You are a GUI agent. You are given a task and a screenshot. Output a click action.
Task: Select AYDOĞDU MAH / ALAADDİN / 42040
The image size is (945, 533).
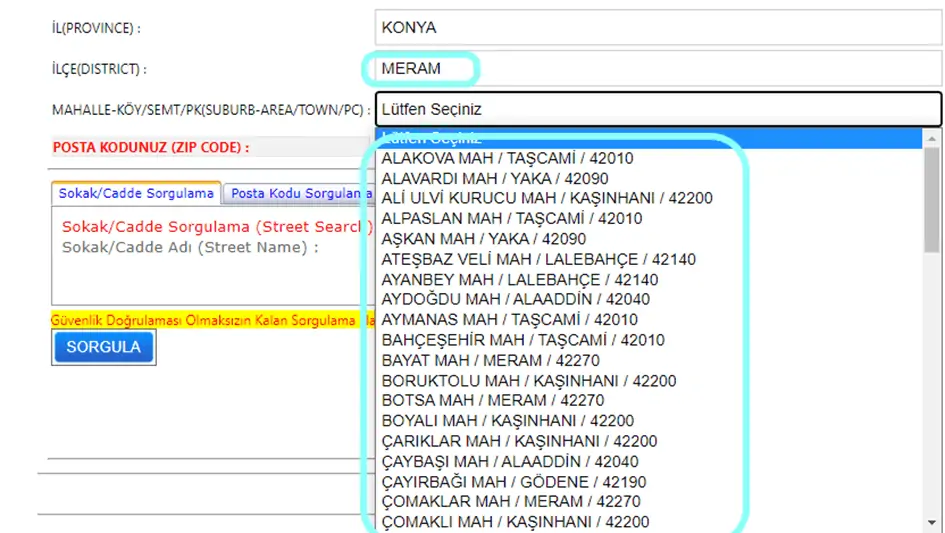(516, 299)
